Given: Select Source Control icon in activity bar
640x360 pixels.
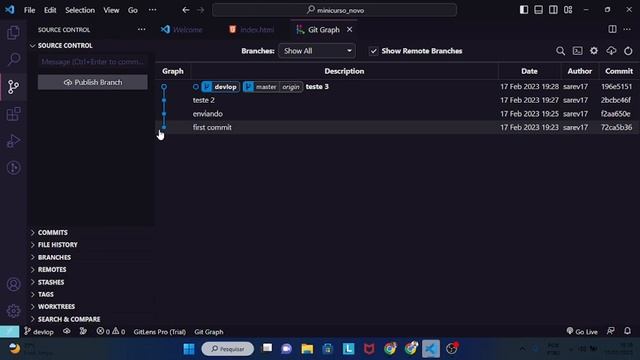Looking at the screenshot, I should tap(13, 87).
